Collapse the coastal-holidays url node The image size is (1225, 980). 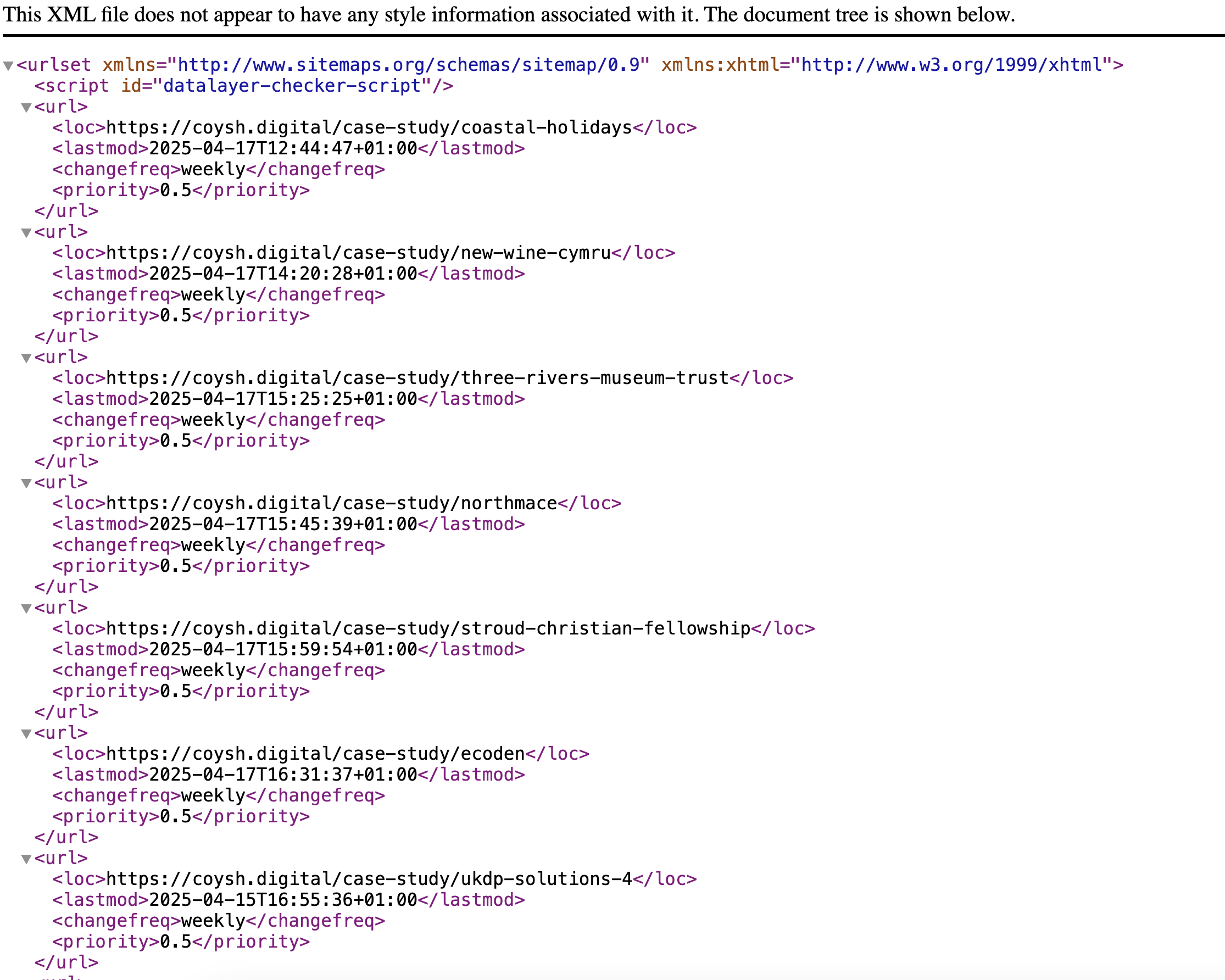coord(26,107)
